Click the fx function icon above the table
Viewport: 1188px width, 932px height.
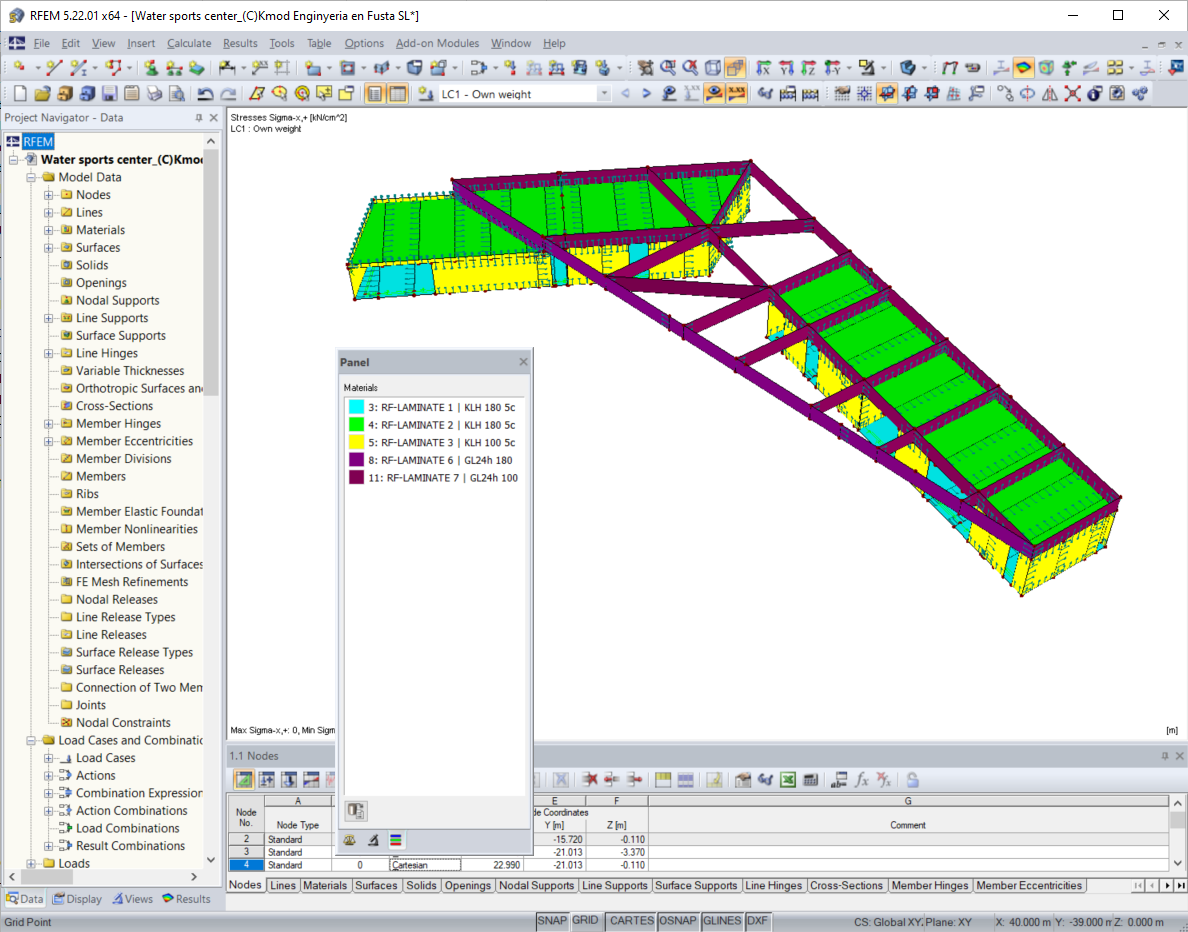[861, 779]
